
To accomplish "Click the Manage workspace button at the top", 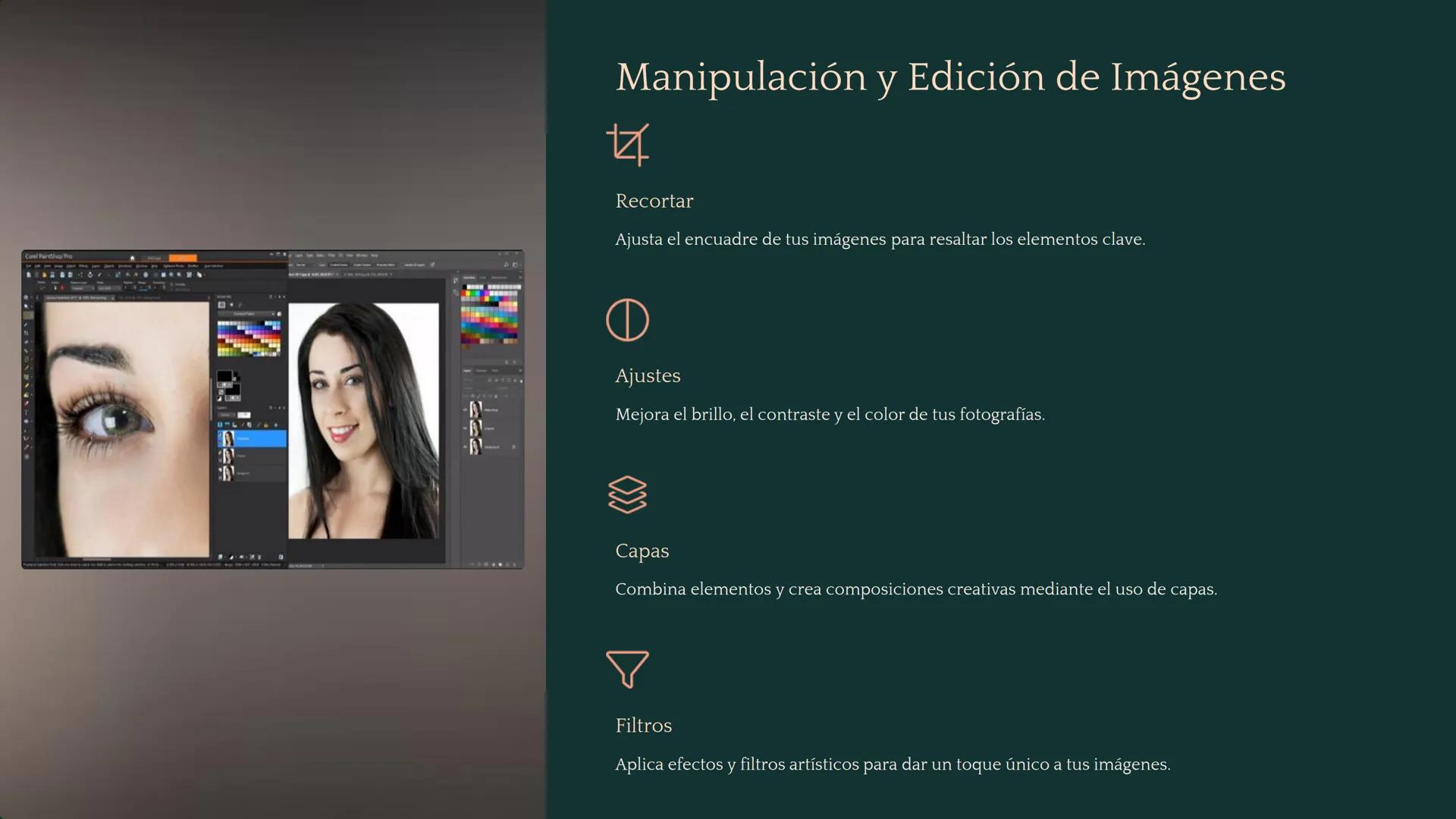I will [154, 259].
